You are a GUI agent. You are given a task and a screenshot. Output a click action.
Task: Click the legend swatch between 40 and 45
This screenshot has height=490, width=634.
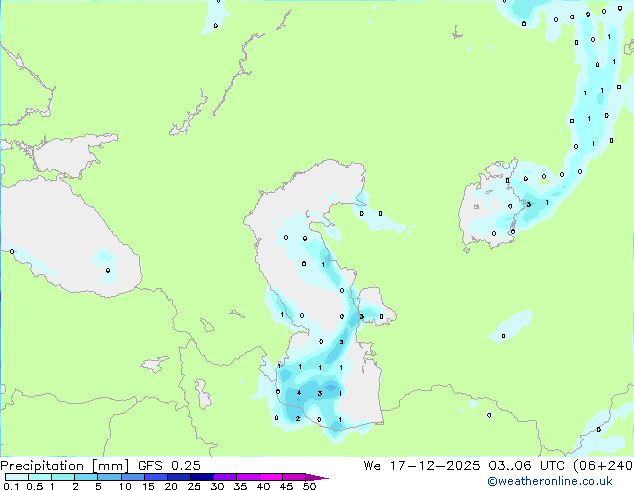pyautogui.click(x=271, y=477)
